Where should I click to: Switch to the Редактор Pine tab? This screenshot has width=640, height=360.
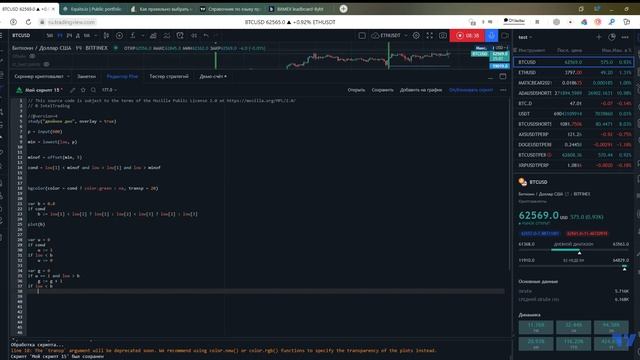pyautogui.click(x=122, y=76)
